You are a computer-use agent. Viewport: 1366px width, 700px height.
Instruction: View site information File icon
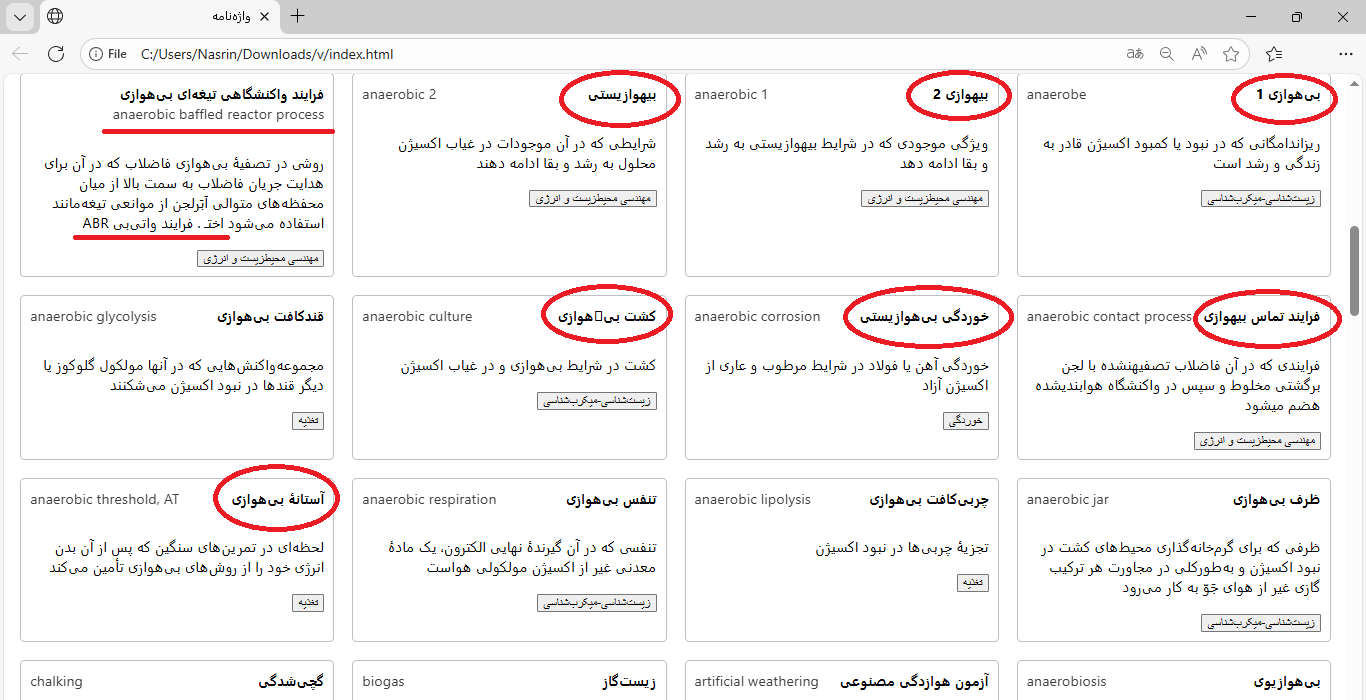(x=107, y=54)
